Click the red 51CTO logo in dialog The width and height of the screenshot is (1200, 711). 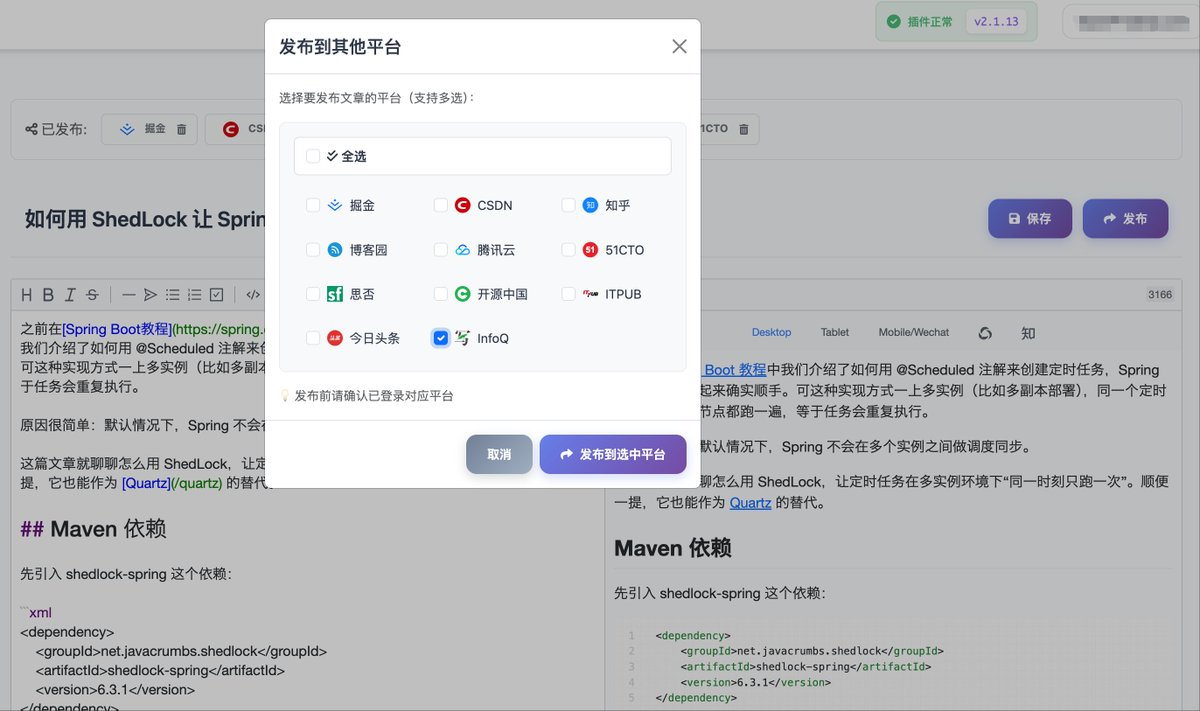(x=590, y=250)
